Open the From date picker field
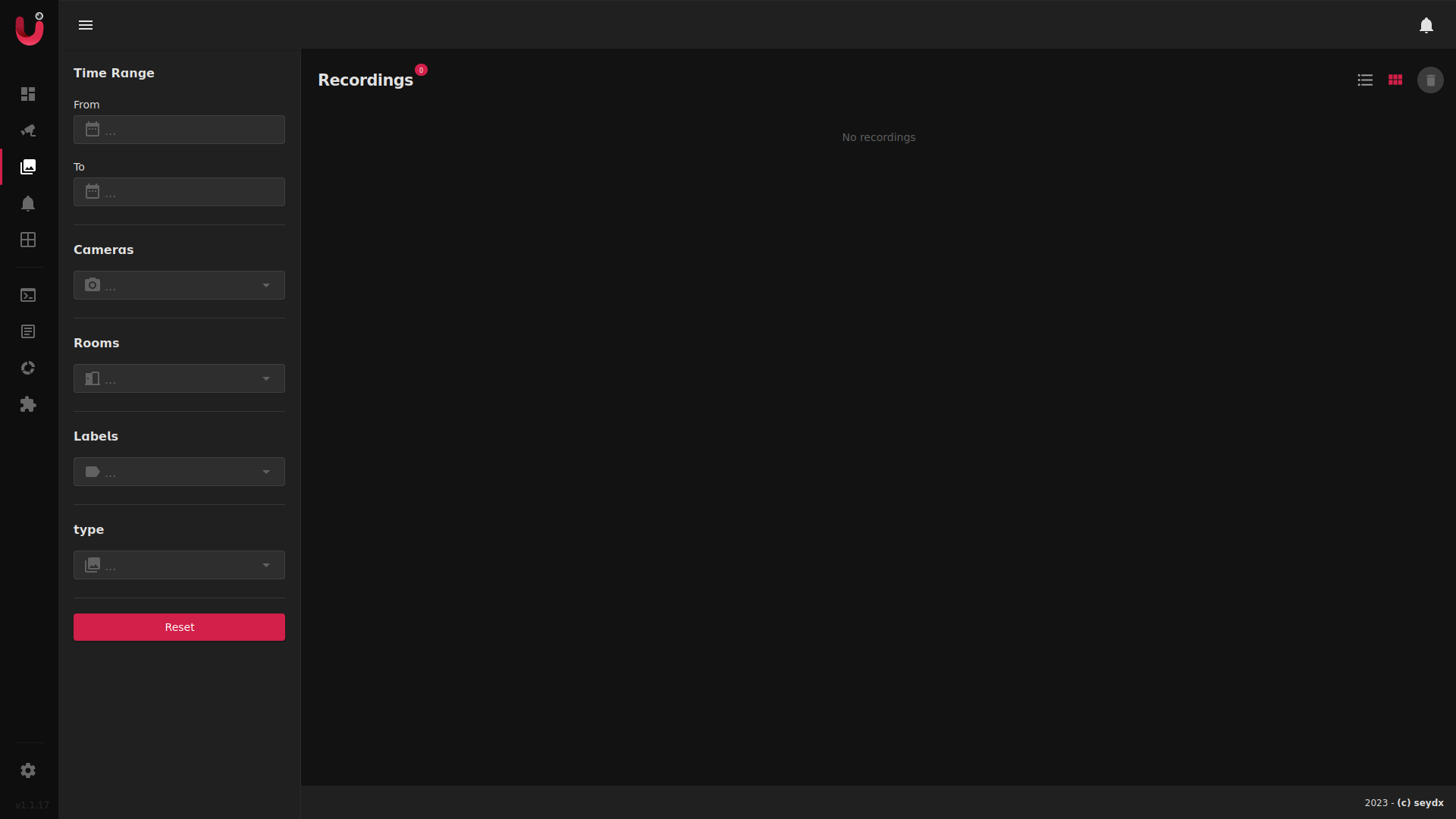Screen dimensions: 1456x819 click(179, 130)
